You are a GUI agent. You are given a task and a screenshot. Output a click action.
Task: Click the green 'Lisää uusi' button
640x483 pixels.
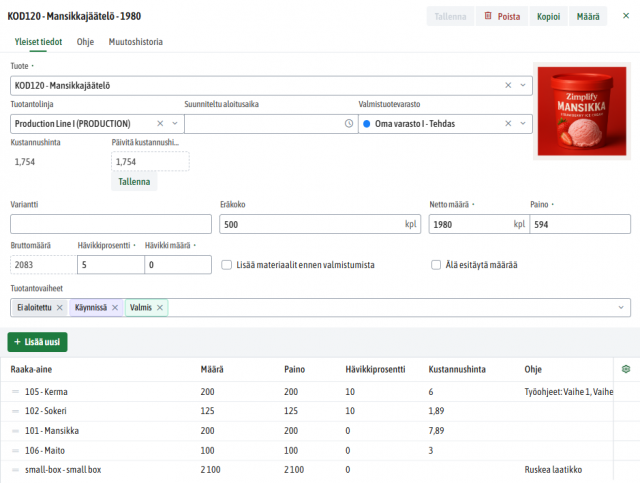38,342
